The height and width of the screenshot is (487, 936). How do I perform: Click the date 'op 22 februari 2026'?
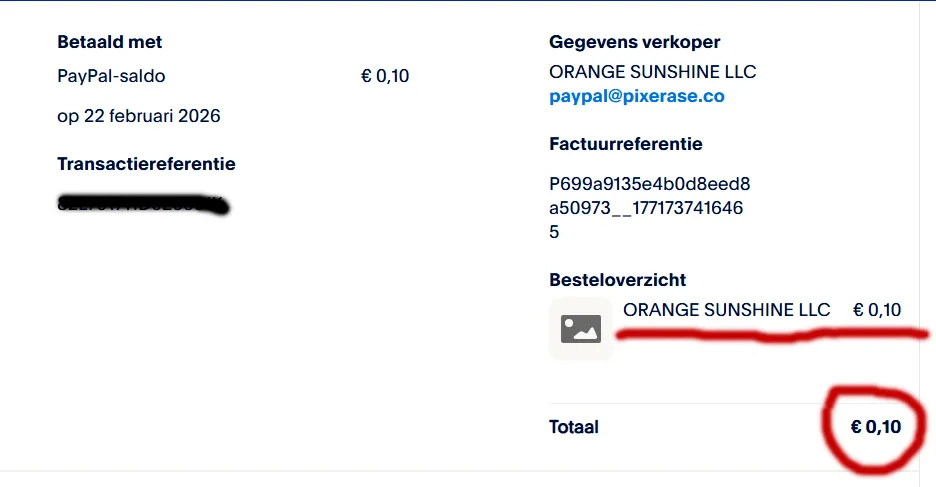click(x=139, y=116)
